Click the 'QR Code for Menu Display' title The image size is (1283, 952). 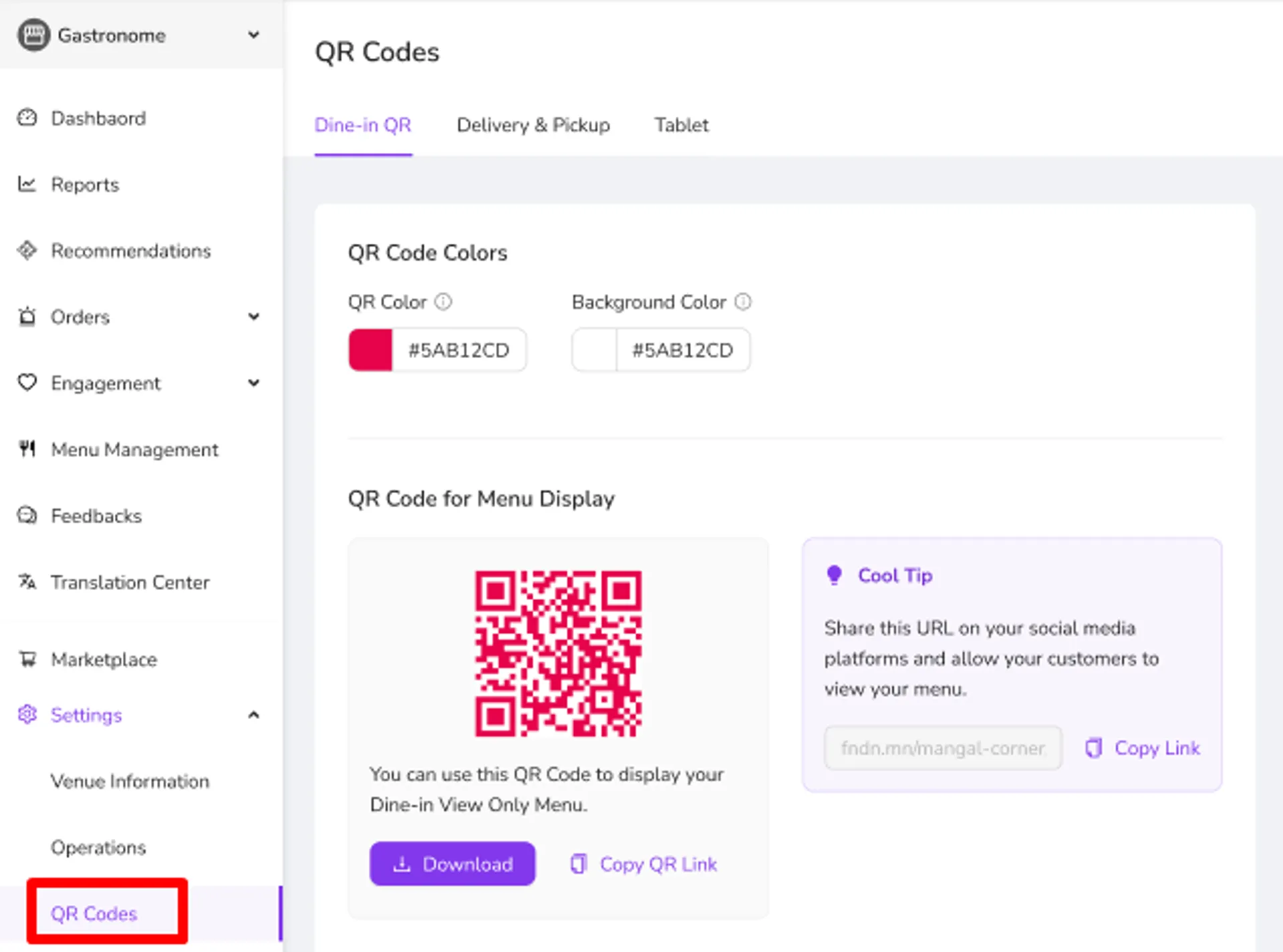[x=481, y=498]
